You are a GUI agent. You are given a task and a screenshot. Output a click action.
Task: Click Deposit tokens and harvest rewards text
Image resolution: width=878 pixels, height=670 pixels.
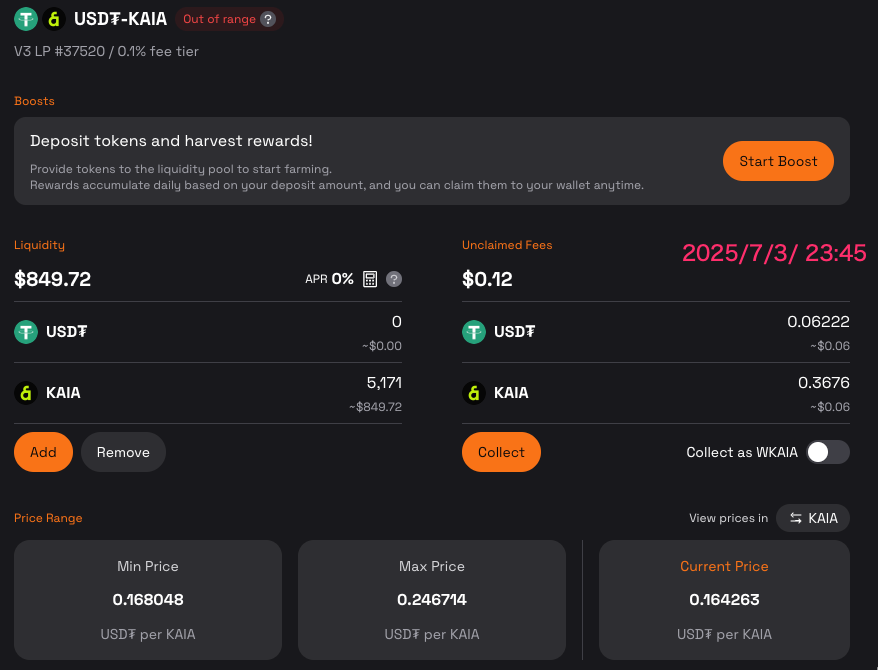pos(171,141)
